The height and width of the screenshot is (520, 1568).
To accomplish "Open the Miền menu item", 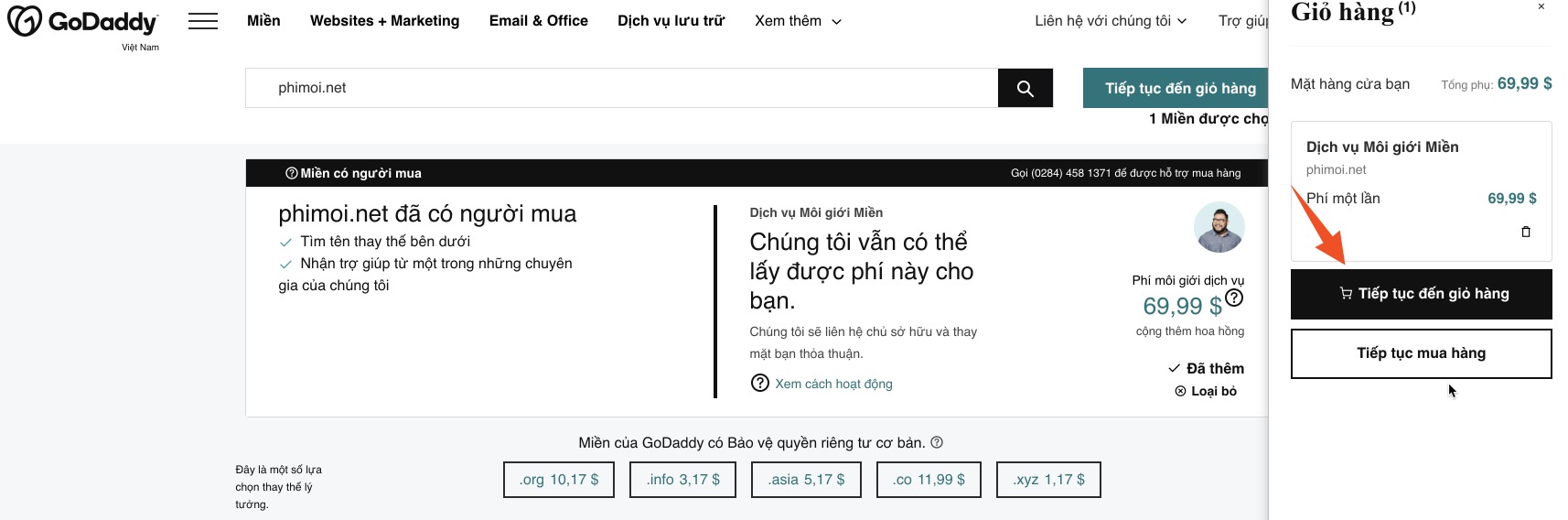I will pos(263,21).
